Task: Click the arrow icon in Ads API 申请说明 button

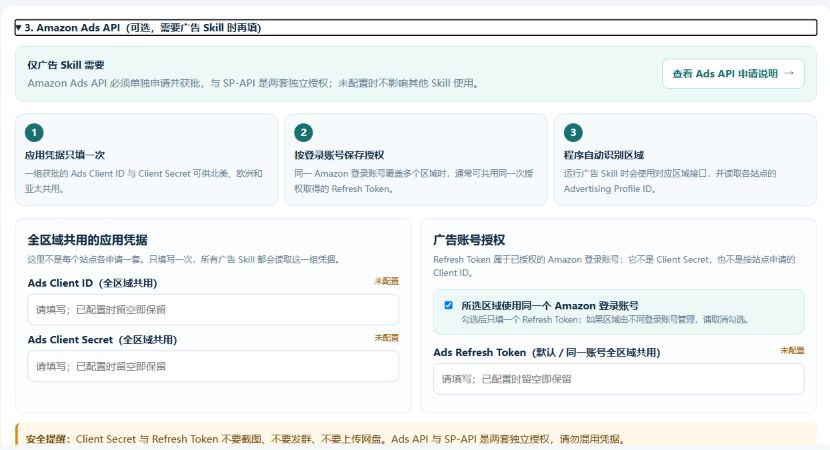Action: point(789,74)
